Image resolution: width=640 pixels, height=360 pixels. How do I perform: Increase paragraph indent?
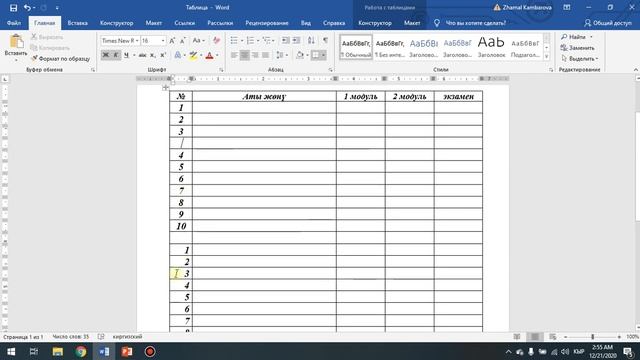(296, 40)
